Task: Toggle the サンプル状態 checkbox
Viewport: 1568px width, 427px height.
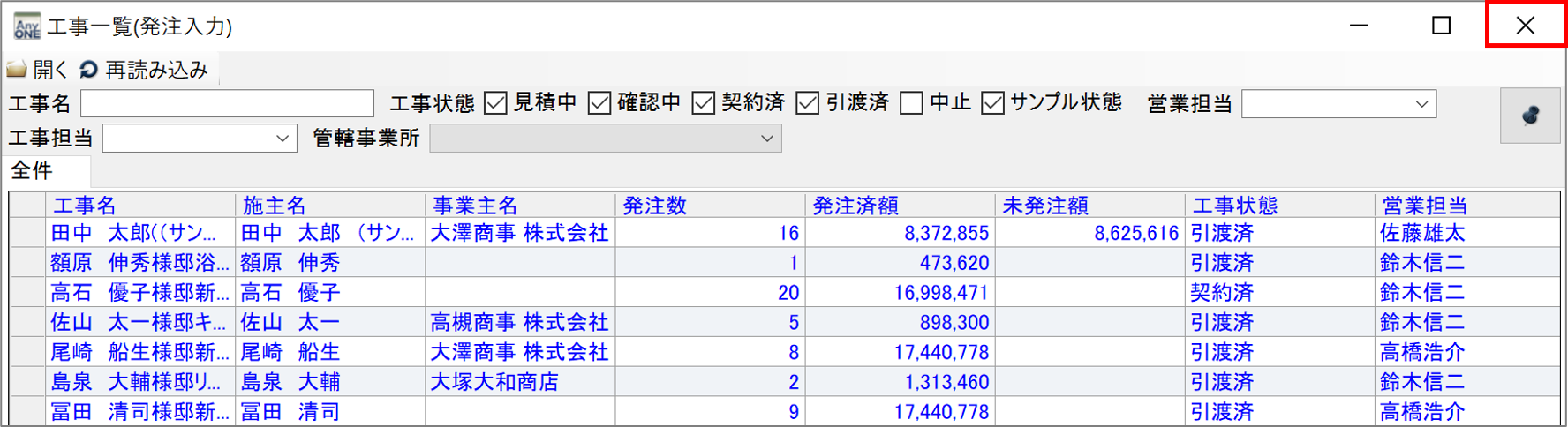Action: (993, 103)
